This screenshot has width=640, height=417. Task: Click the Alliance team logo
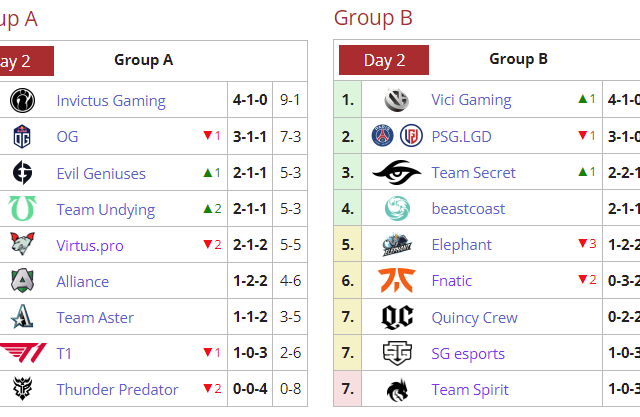coord(22,281)
